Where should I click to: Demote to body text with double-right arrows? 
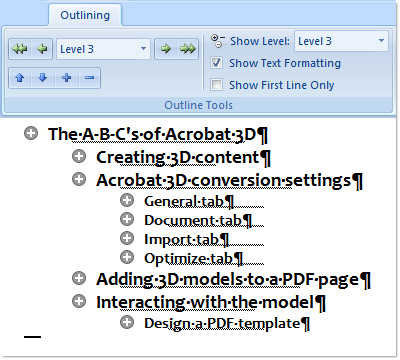coord(187,49)
